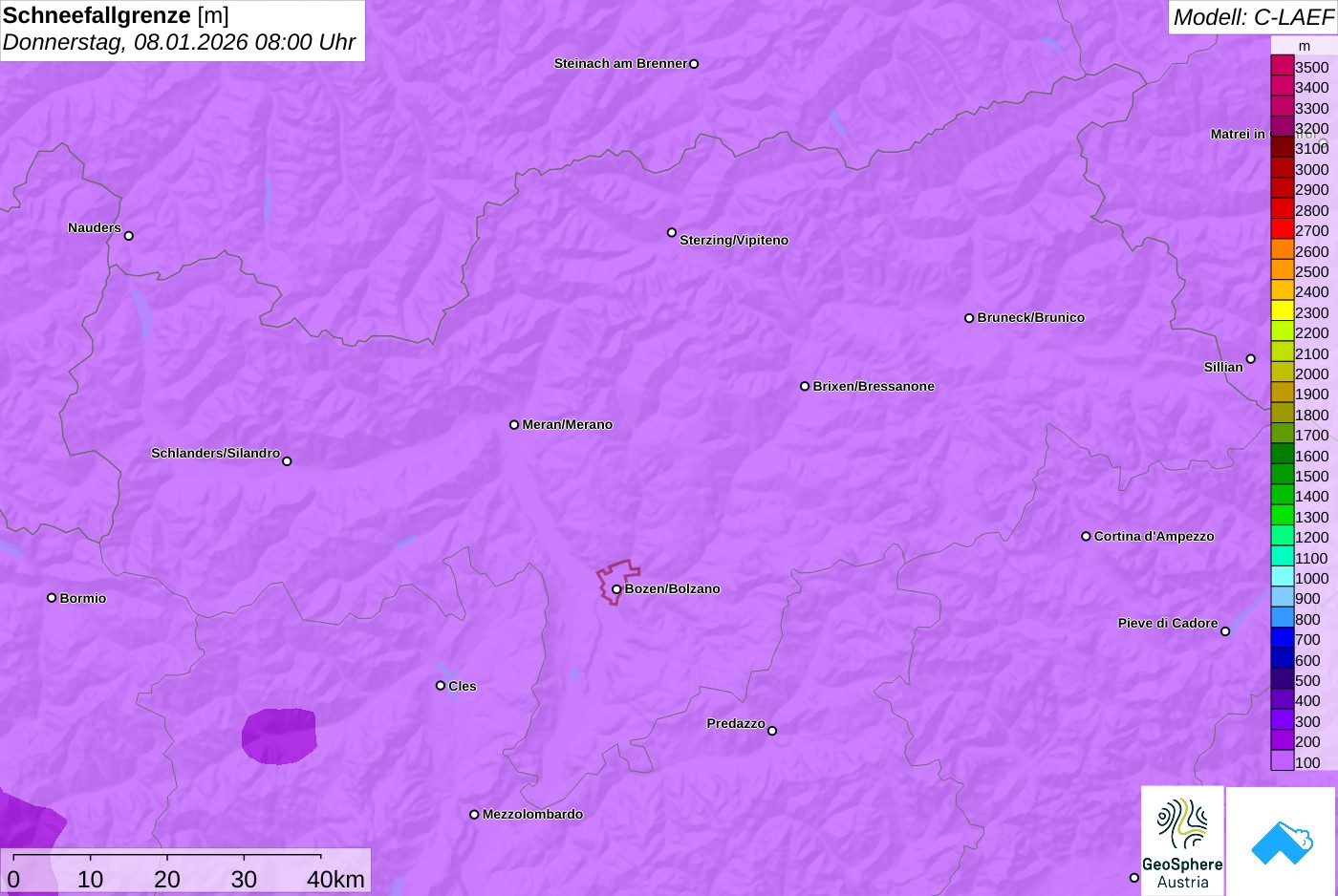Click the 2700 m red legend swatch
Screen dimensions: 1338x896
point(1283,229)
